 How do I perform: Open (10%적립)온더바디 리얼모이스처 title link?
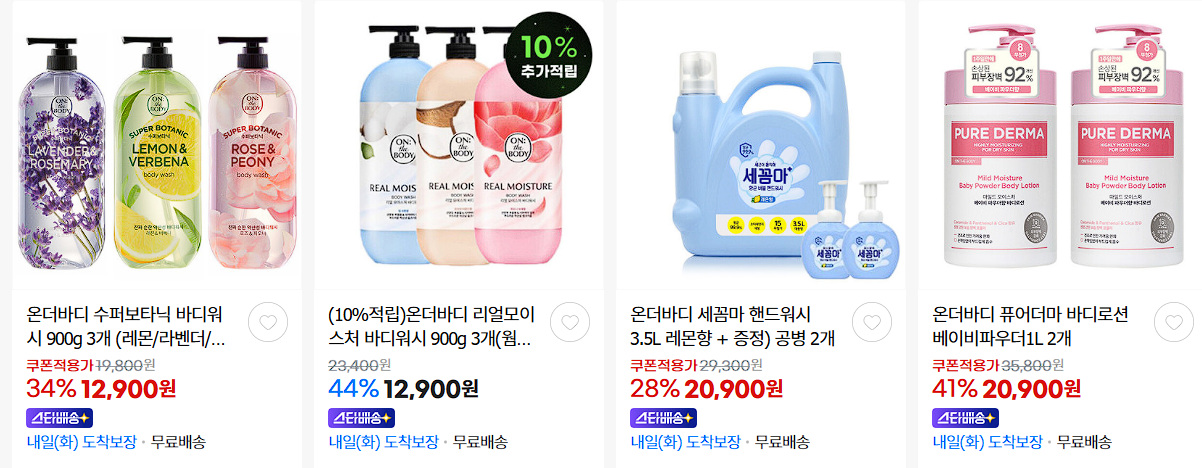pos(431,327)
